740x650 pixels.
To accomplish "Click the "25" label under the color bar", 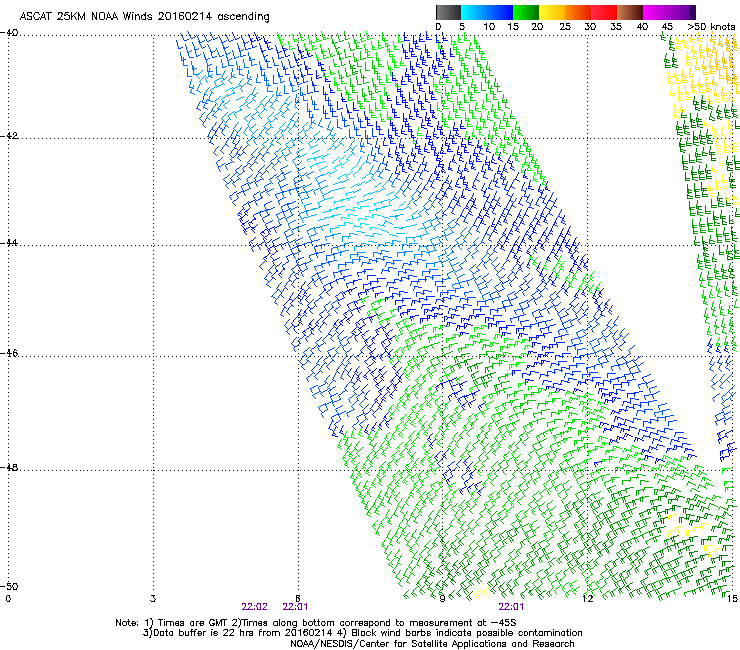I will tap(565, 27).
